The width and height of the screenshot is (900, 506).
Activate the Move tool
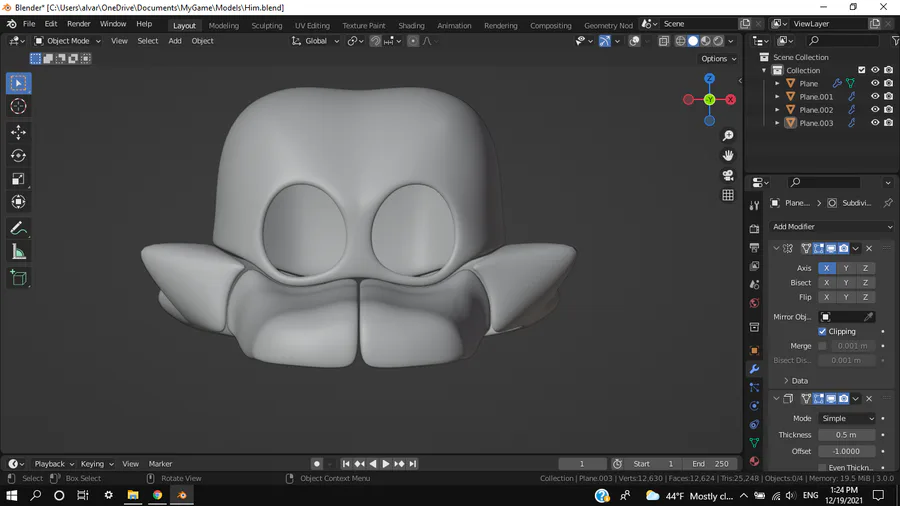pos(18,132)
